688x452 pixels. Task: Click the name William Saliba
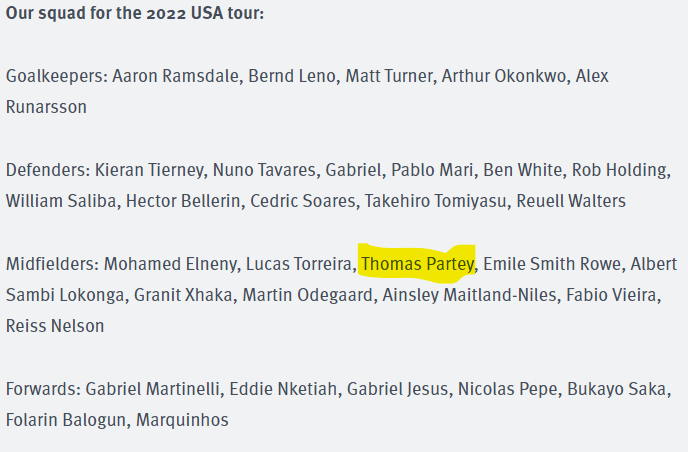pos(61,201)
